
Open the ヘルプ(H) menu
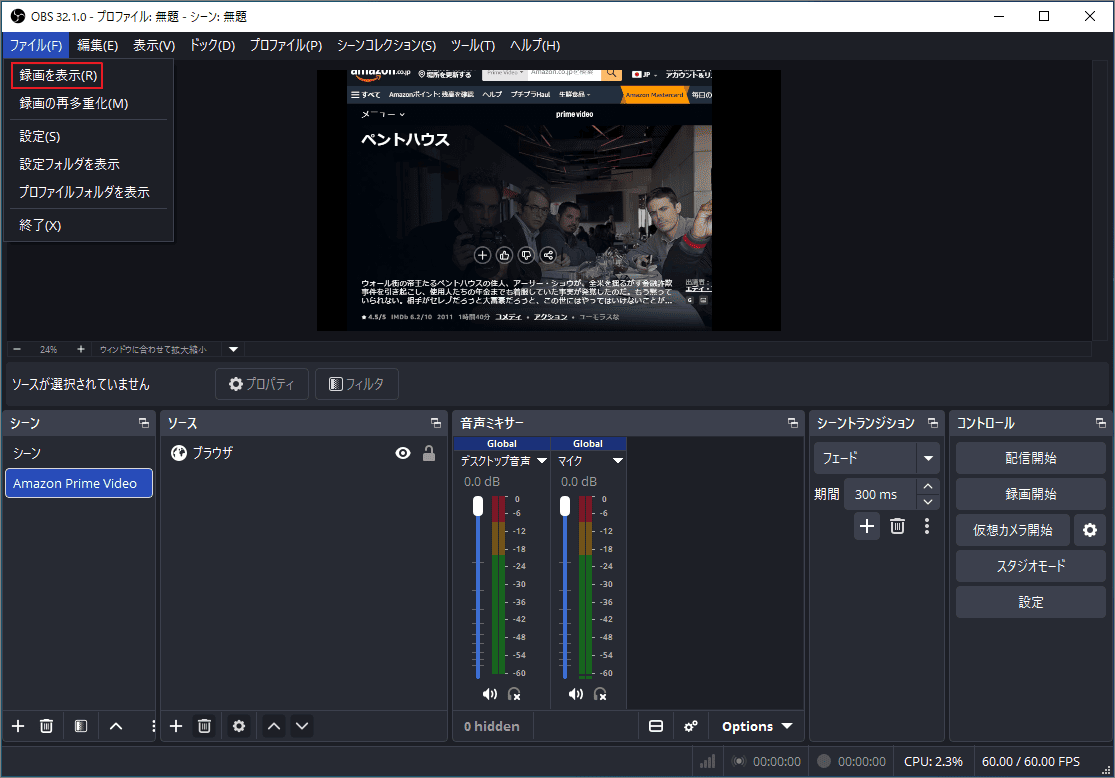click(535, 46)
